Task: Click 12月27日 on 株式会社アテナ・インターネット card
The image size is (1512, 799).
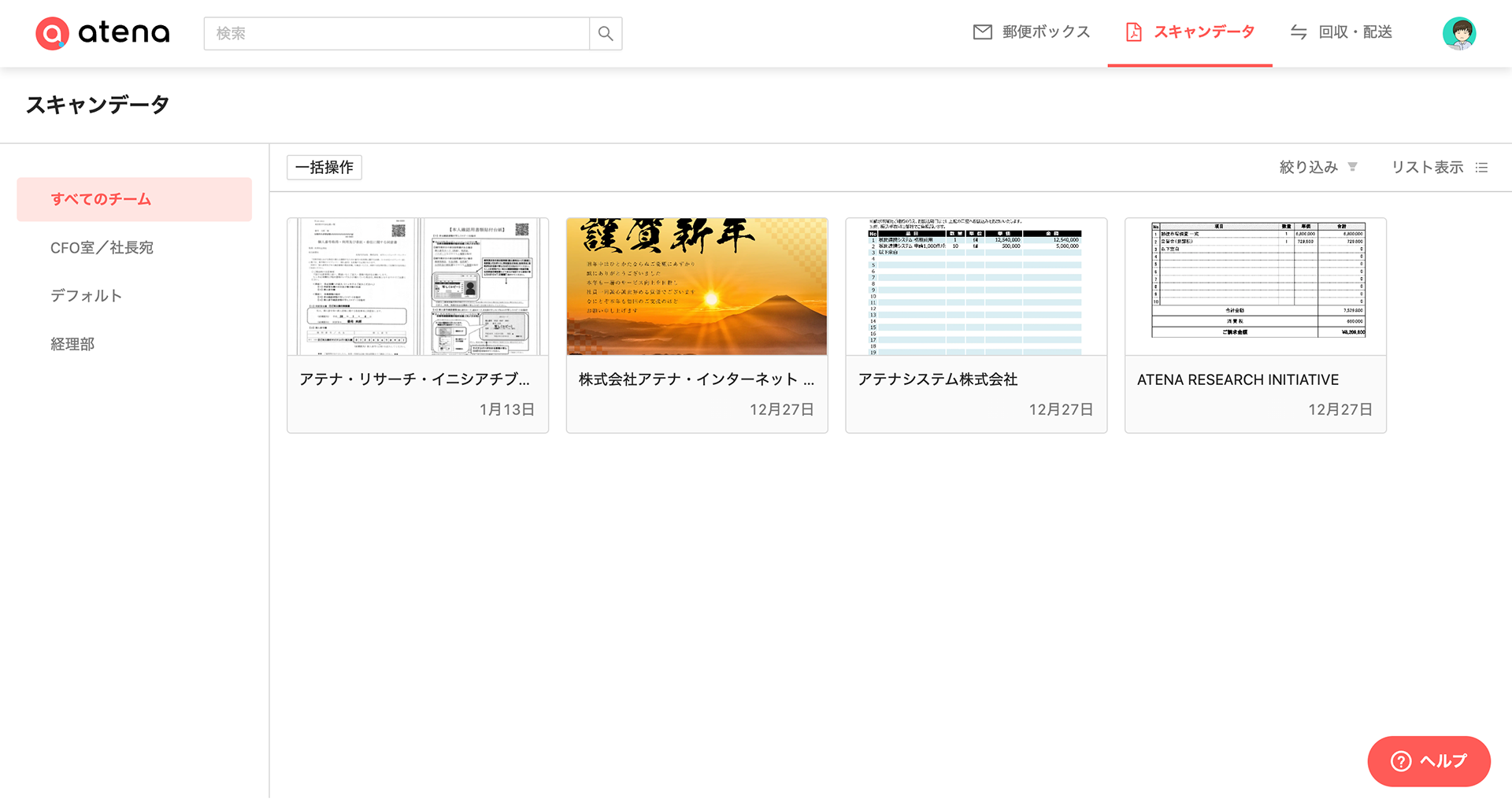Action: pyautogui.click(x=782, y=409)
